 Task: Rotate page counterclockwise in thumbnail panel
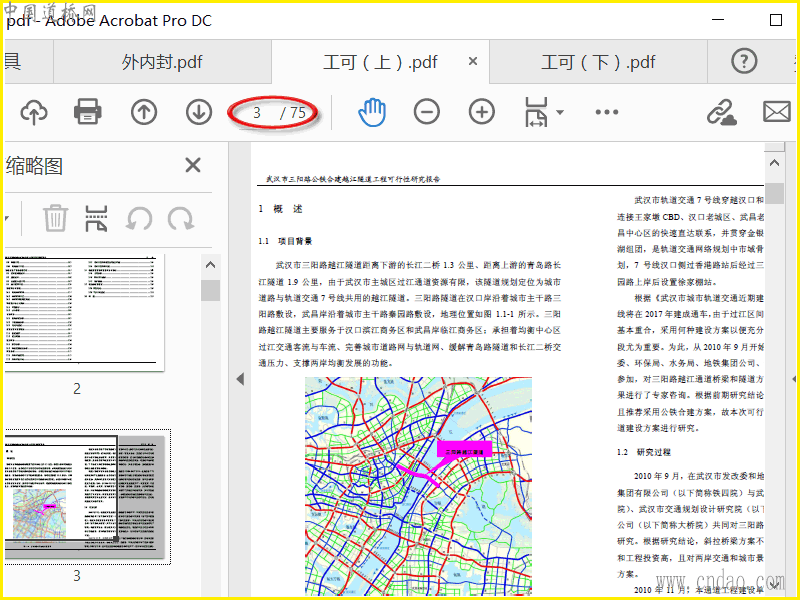139,219
